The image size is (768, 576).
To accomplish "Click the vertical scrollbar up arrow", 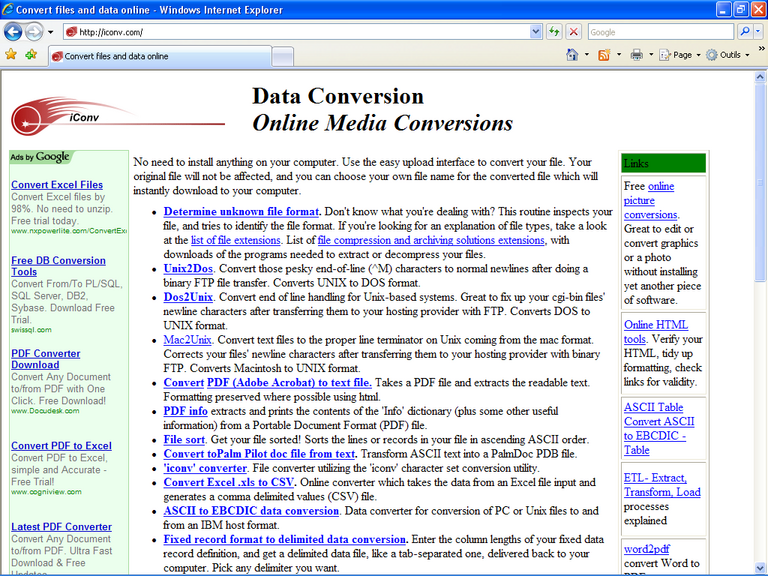I will (x=760, y=76).
